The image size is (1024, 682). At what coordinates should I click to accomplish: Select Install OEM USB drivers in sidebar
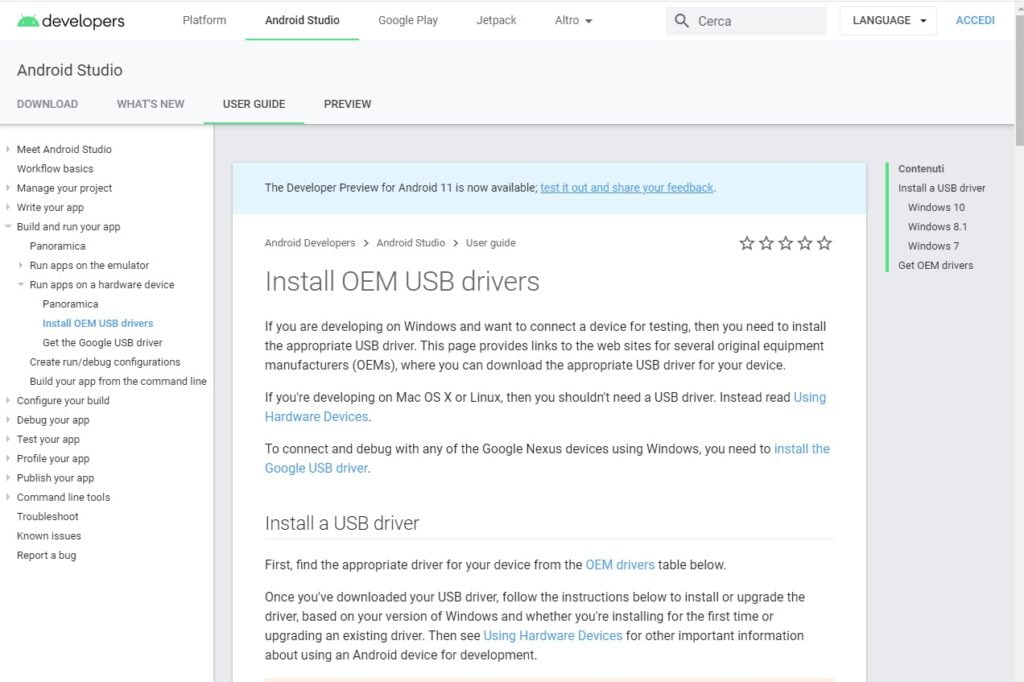97,323
